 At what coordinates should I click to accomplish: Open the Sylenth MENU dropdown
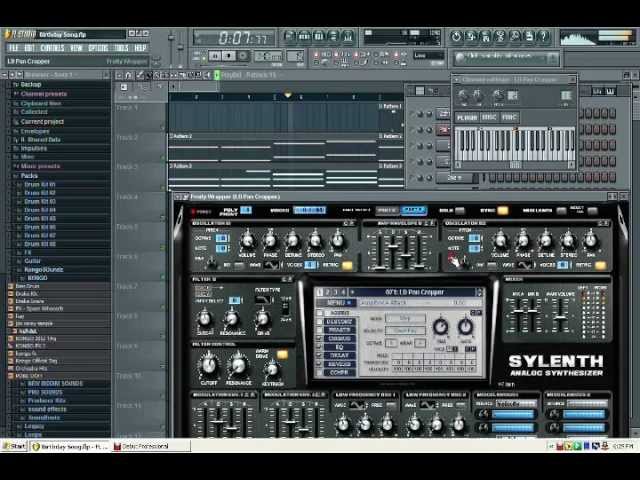coord(336,303)
